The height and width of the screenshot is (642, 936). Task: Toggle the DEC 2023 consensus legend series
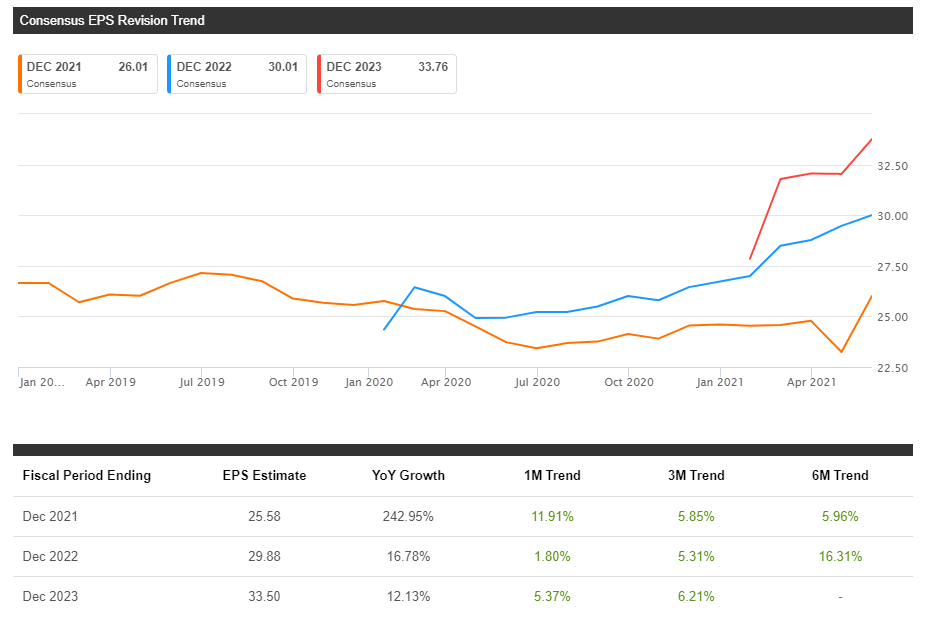point(387,74)
